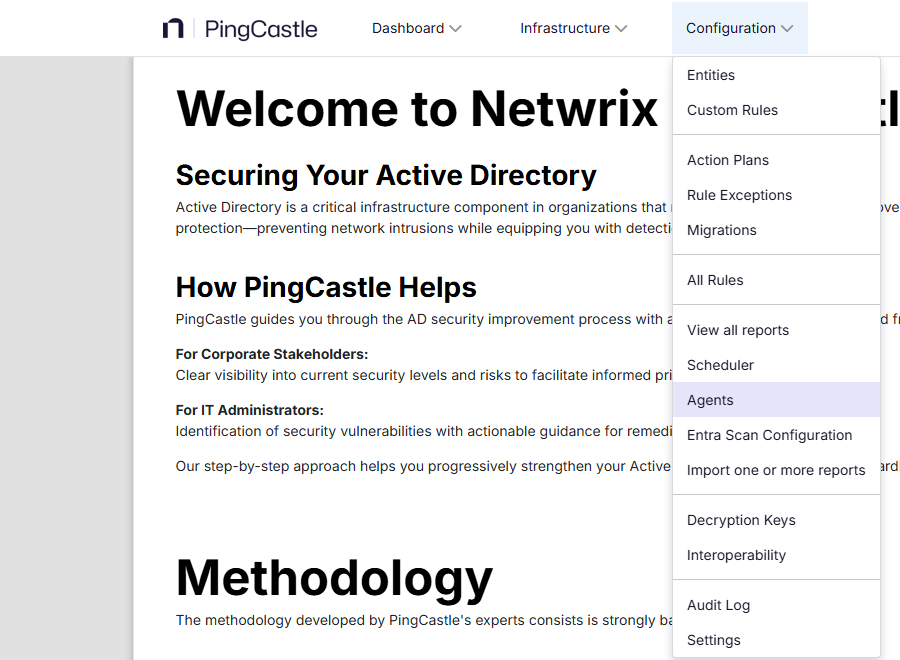Click the For IT Administrators label
The image size is (900, 660).
pyautogui.click(x=250, y=410)
